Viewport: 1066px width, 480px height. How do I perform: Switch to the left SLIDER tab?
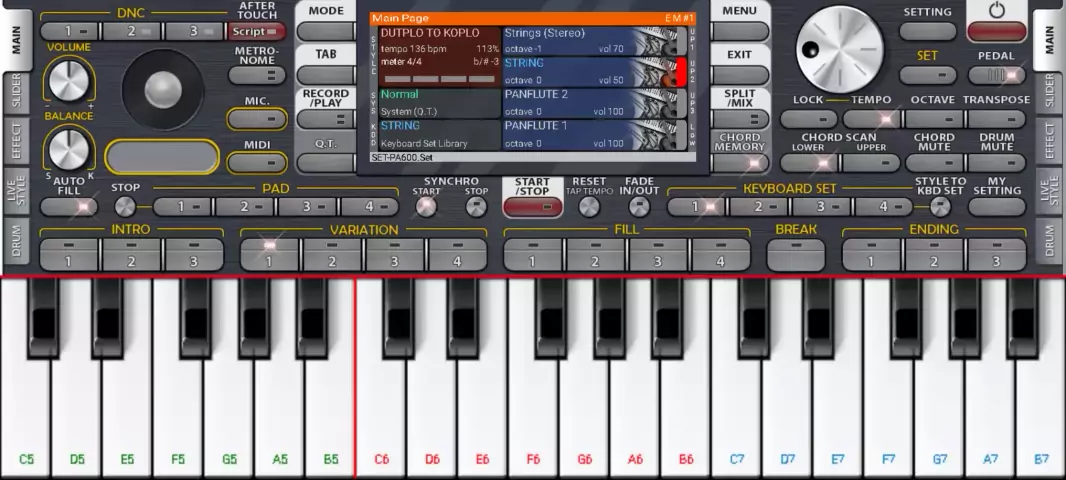click(16, 91)
